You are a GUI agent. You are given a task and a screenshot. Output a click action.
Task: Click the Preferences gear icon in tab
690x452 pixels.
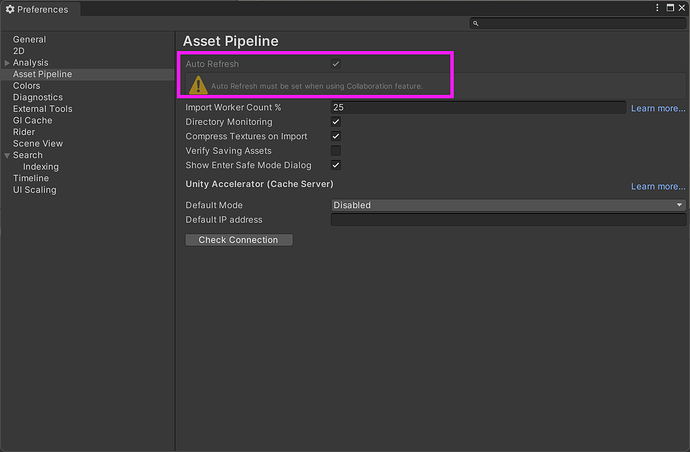11,9
